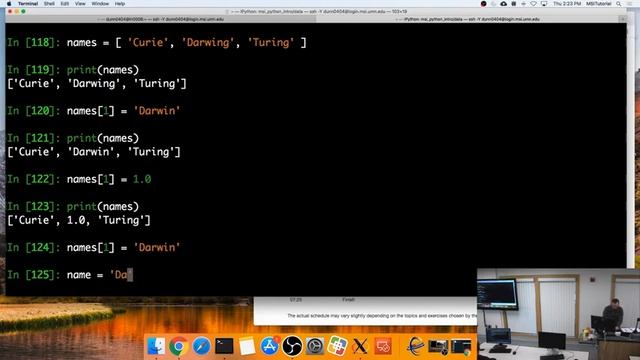Open Notification Center icon in menu bar
The height and width of the screenshot is (360, 640).
tap(631, 4)
